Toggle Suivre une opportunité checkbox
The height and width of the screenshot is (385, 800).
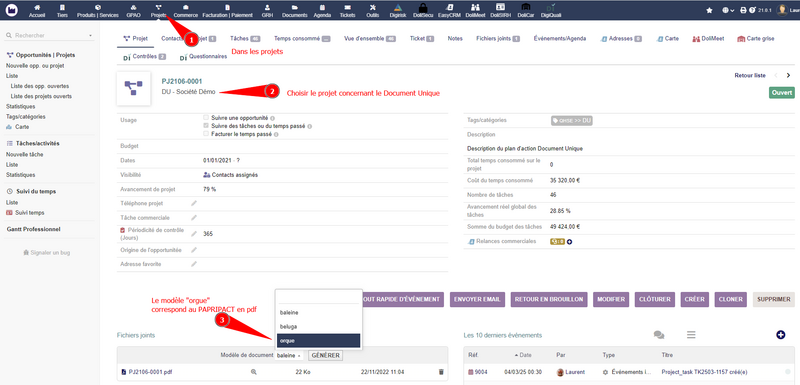[x=206, y=117]
